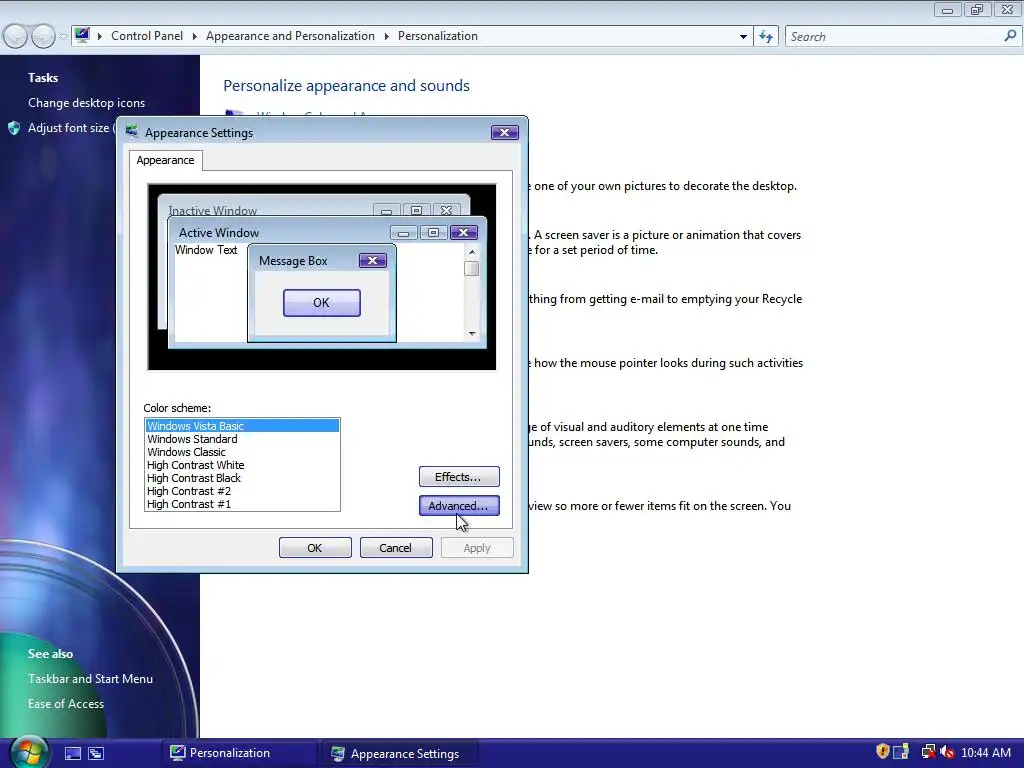
Task: Click the Windows Update tray icon beside shield
Action: pyautogui.click(x=901, y=752)
